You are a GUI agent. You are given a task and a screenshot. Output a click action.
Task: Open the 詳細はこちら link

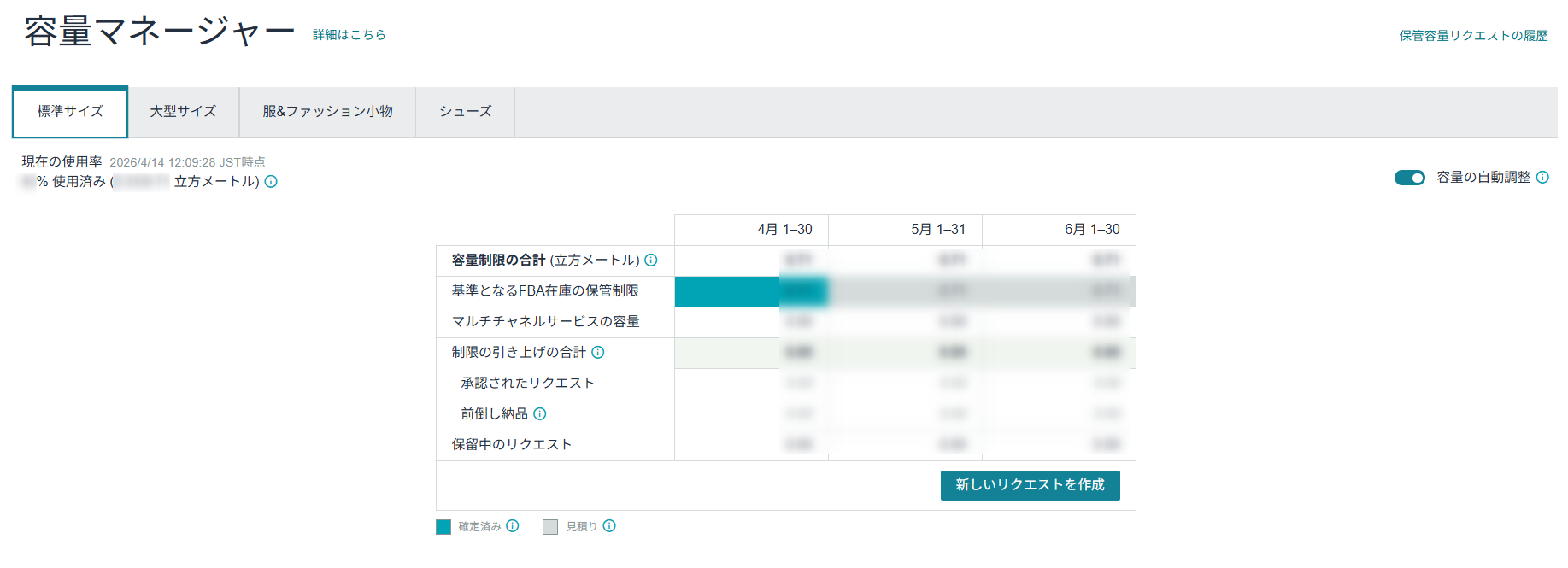(x=349, y=35)
